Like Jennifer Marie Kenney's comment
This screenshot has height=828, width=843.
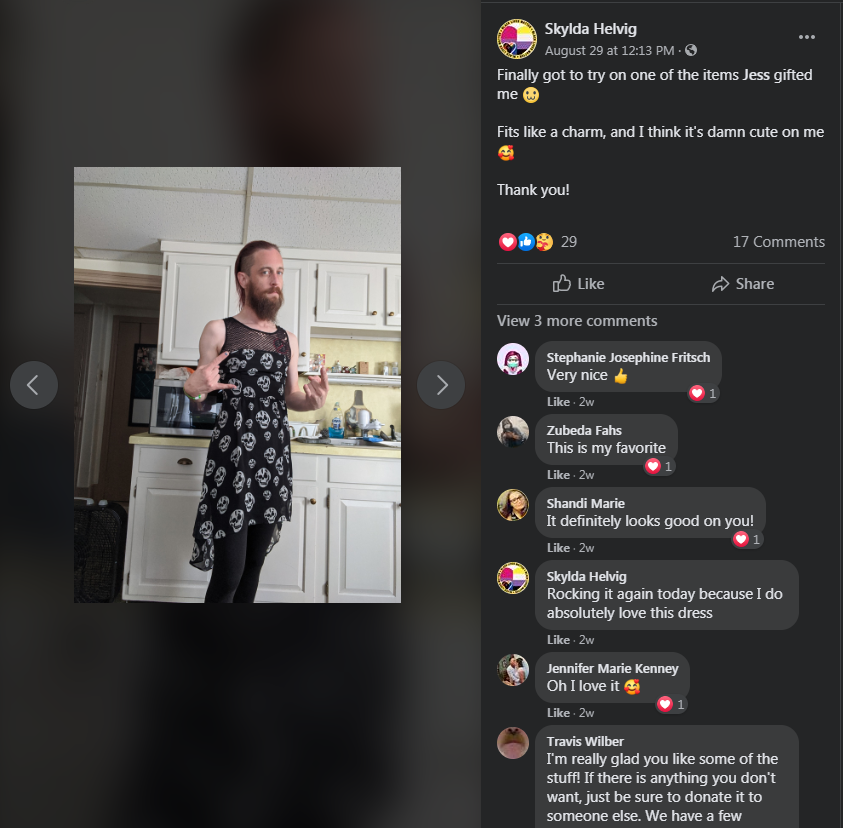[x=558, y=712]
